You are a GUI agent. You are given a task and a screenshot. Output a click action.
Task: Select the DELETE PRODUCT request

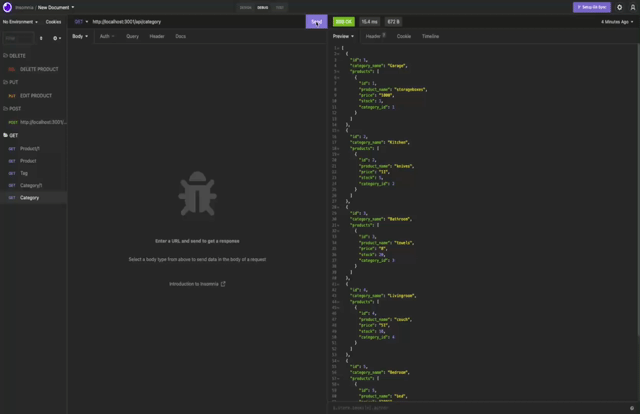click(33, 69)
